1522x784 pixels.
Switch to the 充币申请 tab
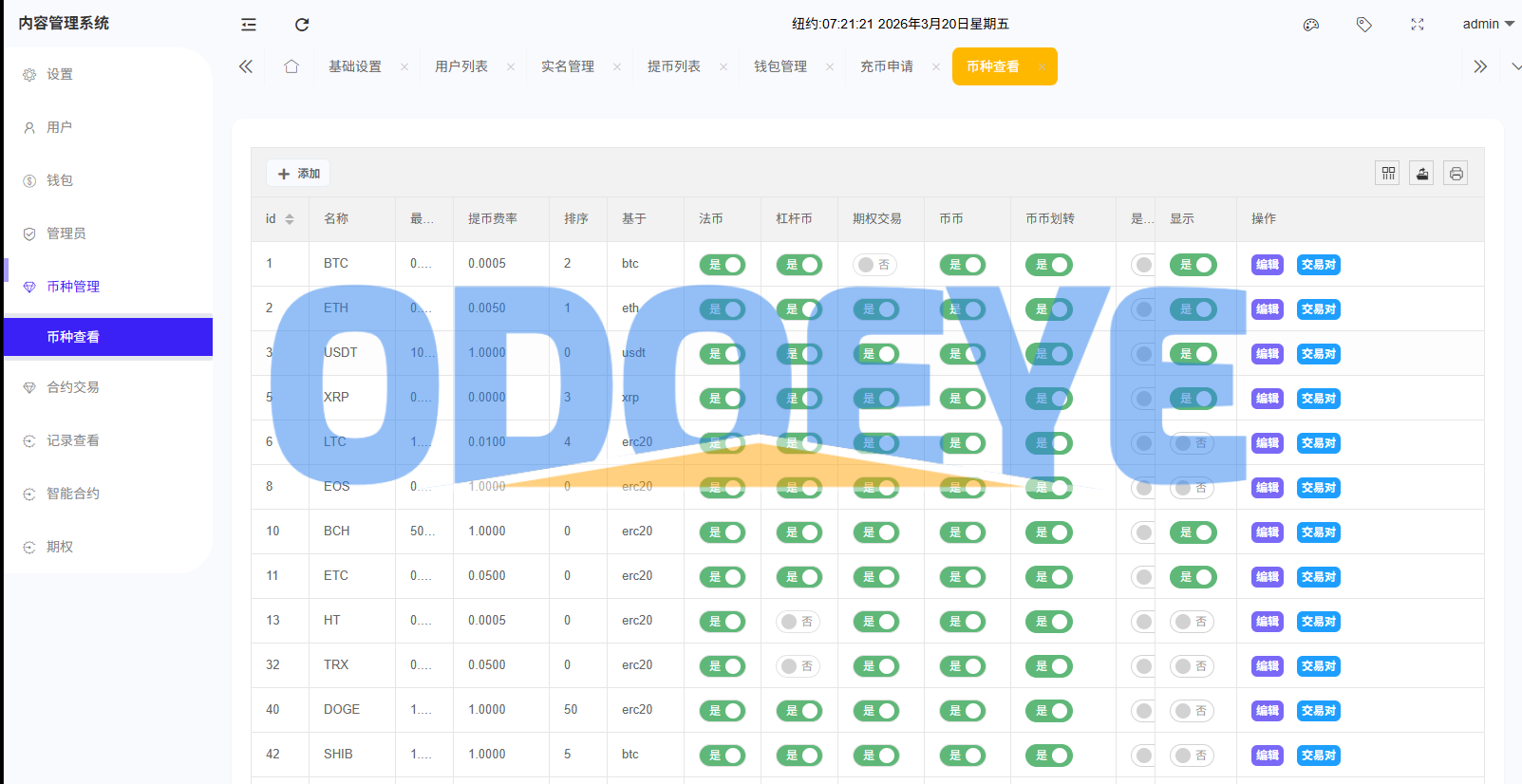point(887,66)
